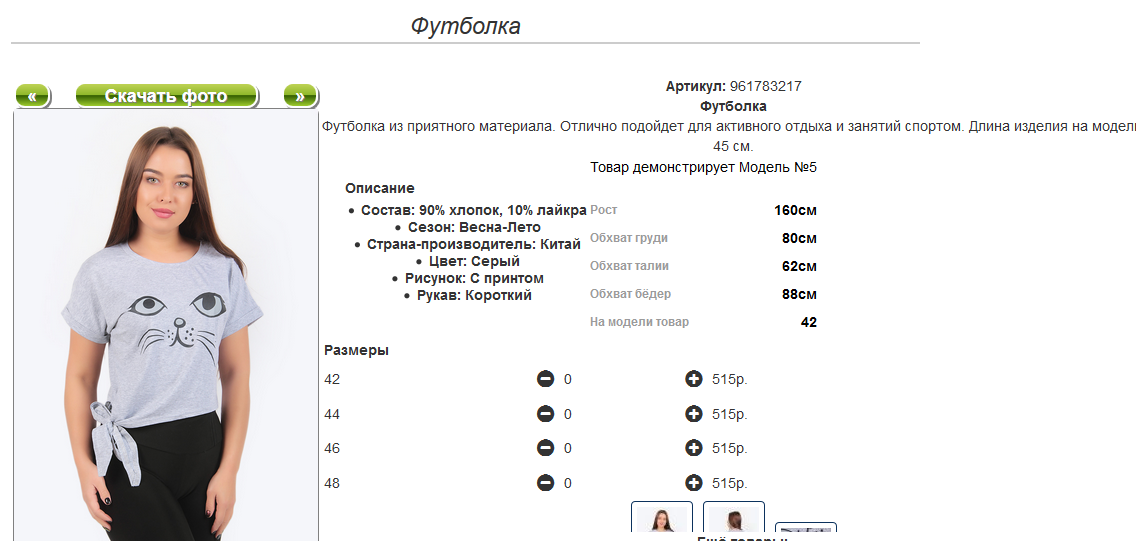Click the size 44 row label

(x=332, y=414)
